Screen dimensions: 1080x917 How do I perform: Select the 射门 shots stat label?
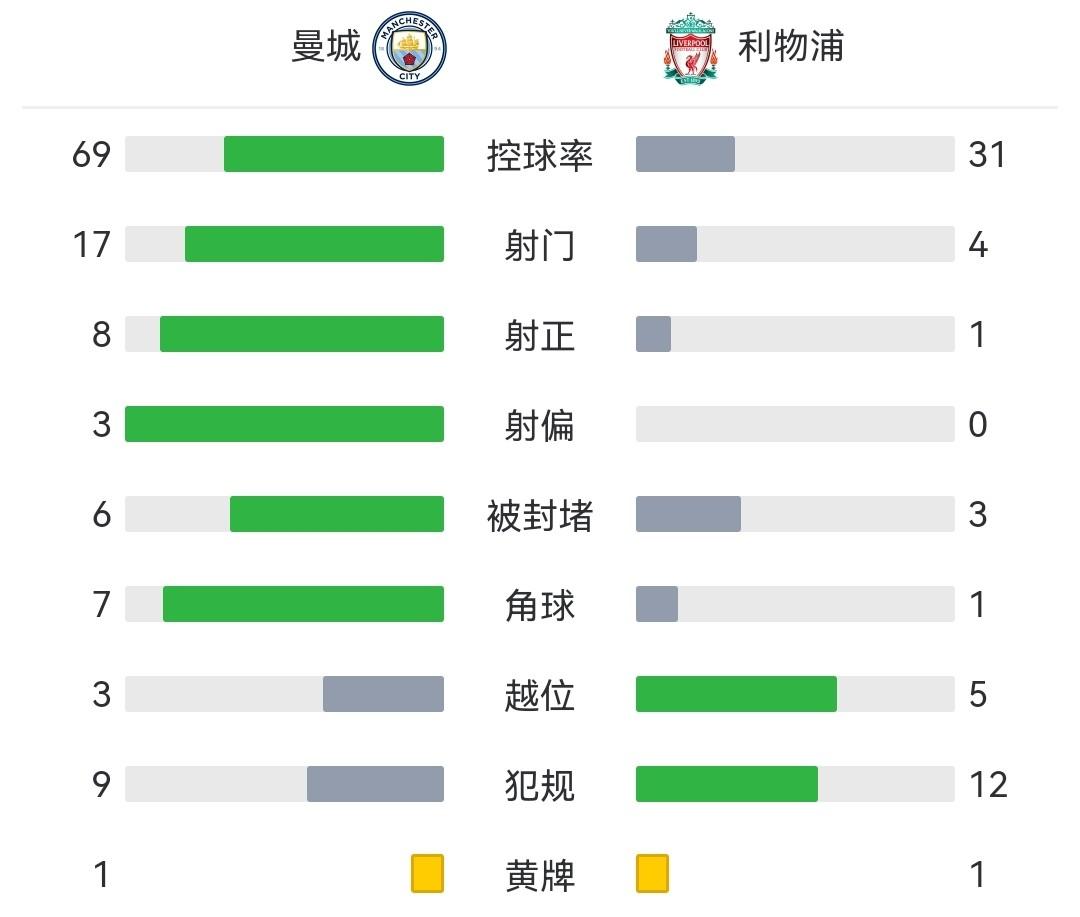point(540,245)
